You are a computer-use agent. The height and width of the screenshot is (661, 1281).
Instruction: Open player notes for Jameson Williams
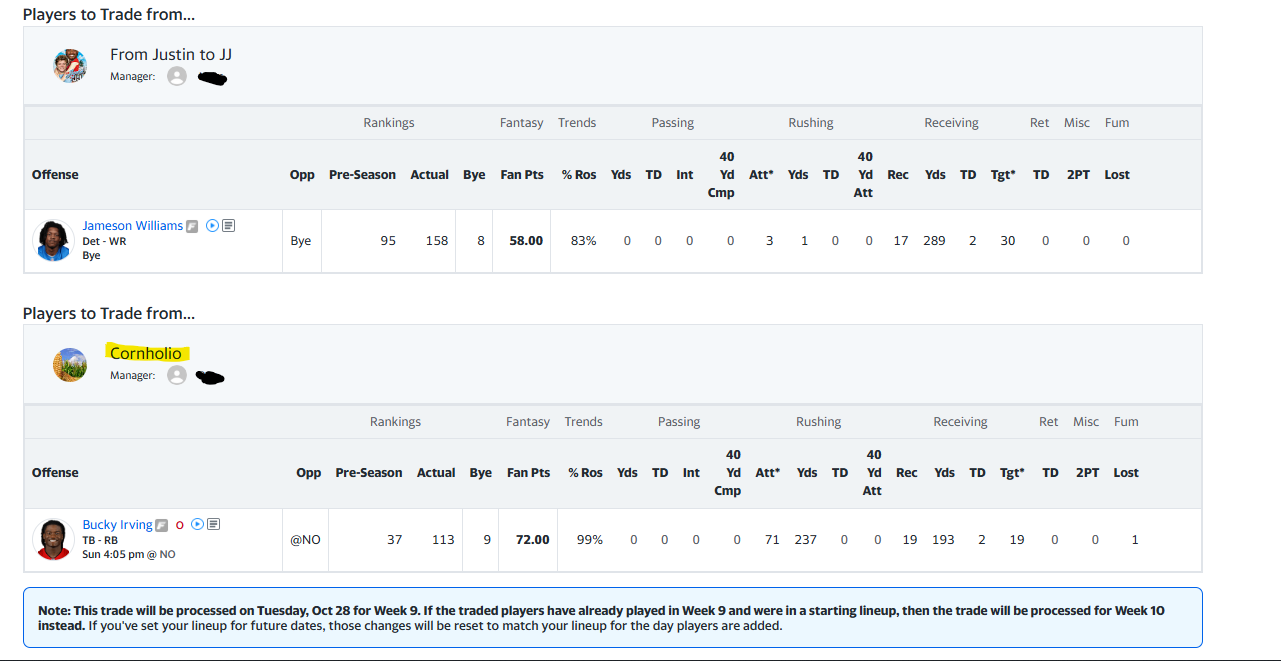[228, 226]
